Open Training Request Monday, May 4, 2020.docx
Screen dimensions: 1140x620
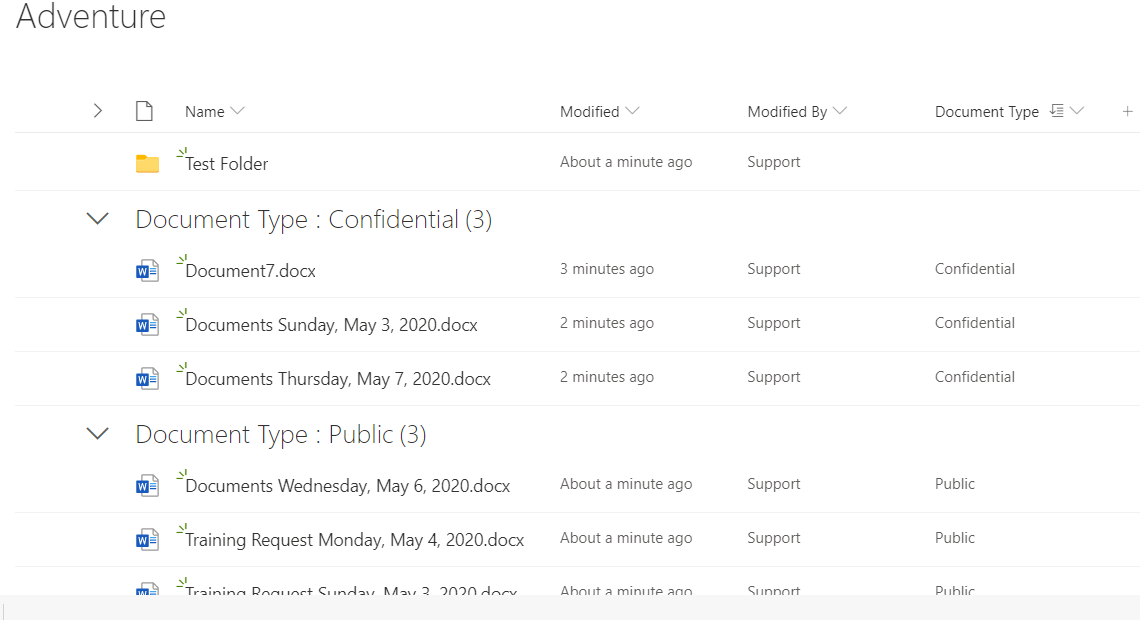354,540
